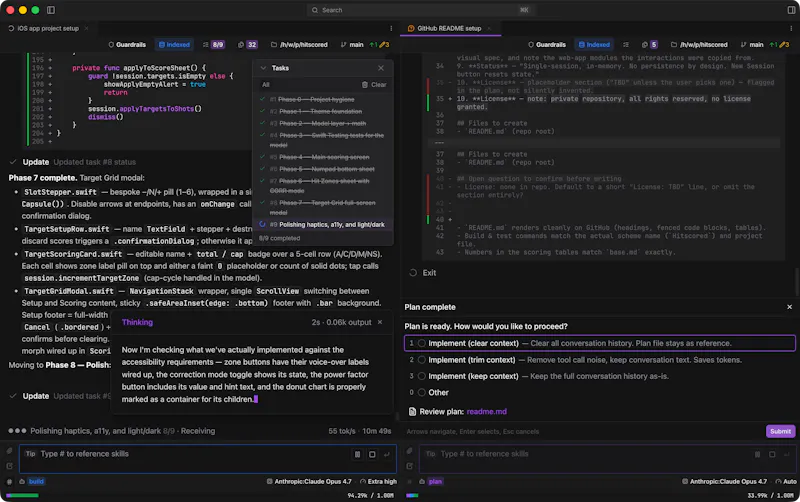Click the hash skills icon in left pane
Image resolution: width=800 pixels, height=502 pixels.
click(x=9, y=482)
